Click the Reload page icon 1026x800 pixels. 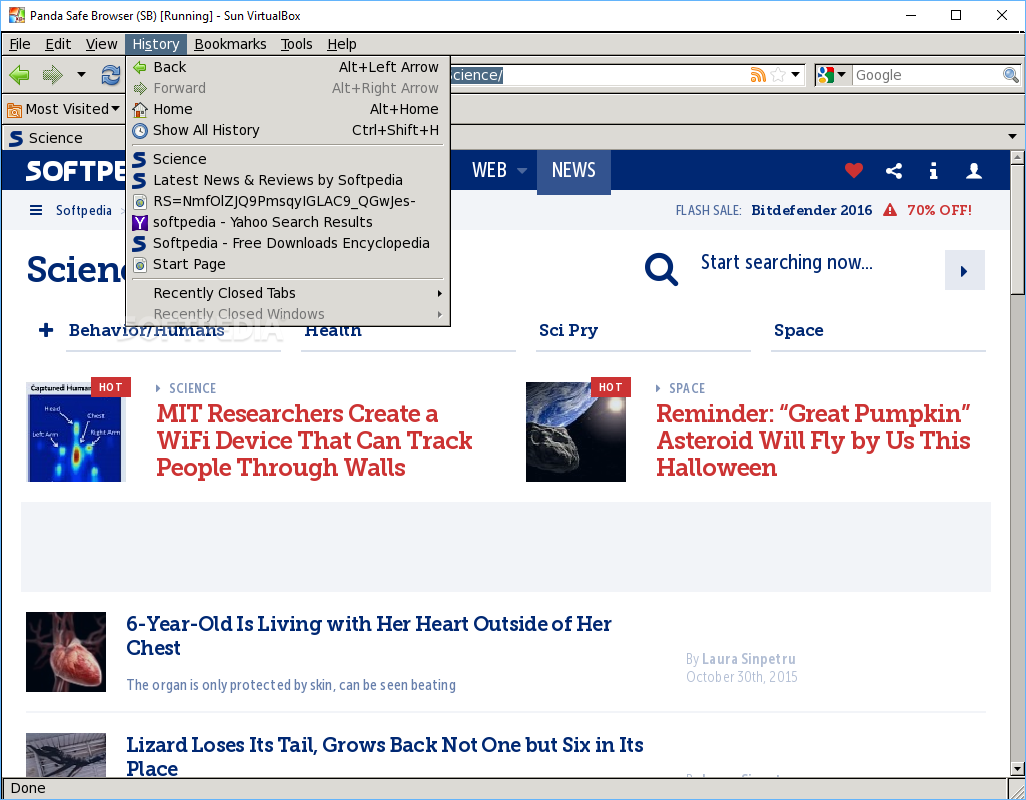tap(111, 75)
